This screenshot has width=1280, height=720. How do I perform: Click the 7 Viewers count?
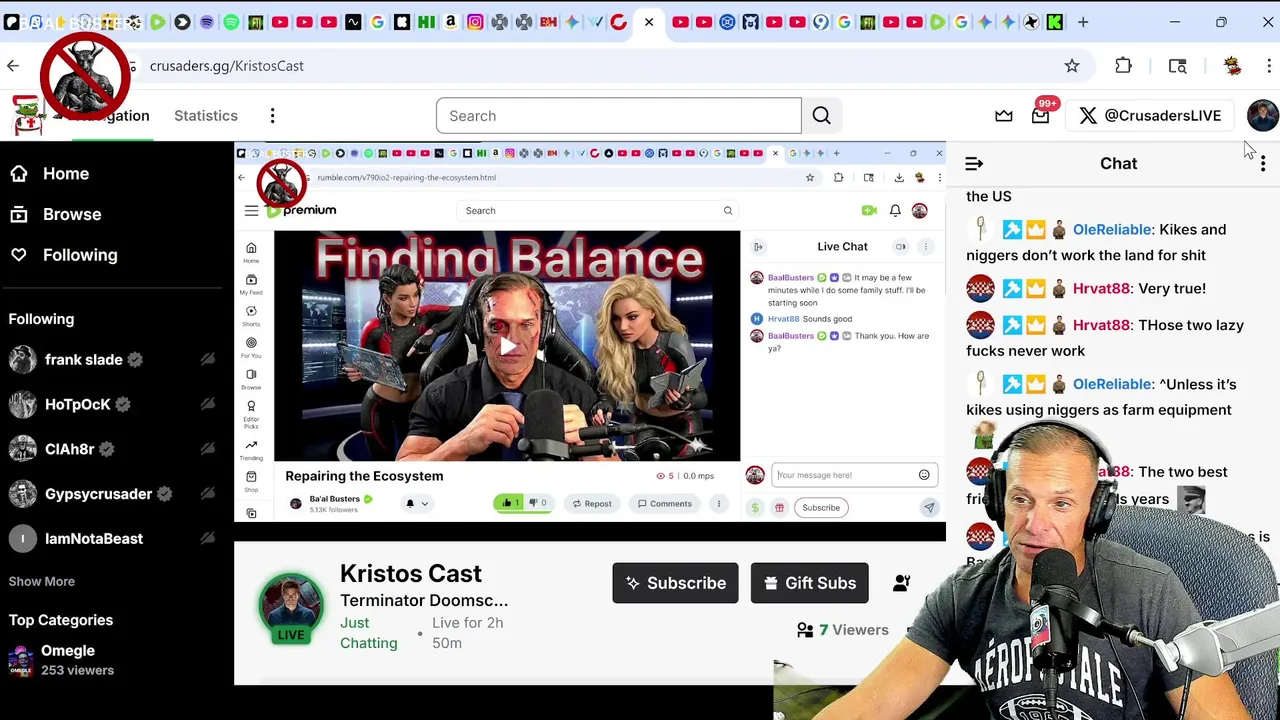[x=843, y=630]
